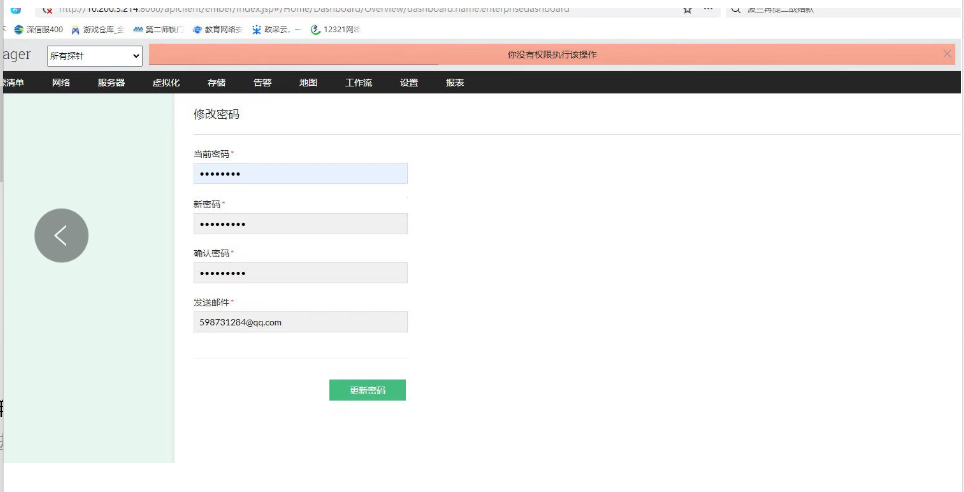The height and width of the screenshot is (492, 964).
Task: Open the 告警 menu
Action: 262,83
